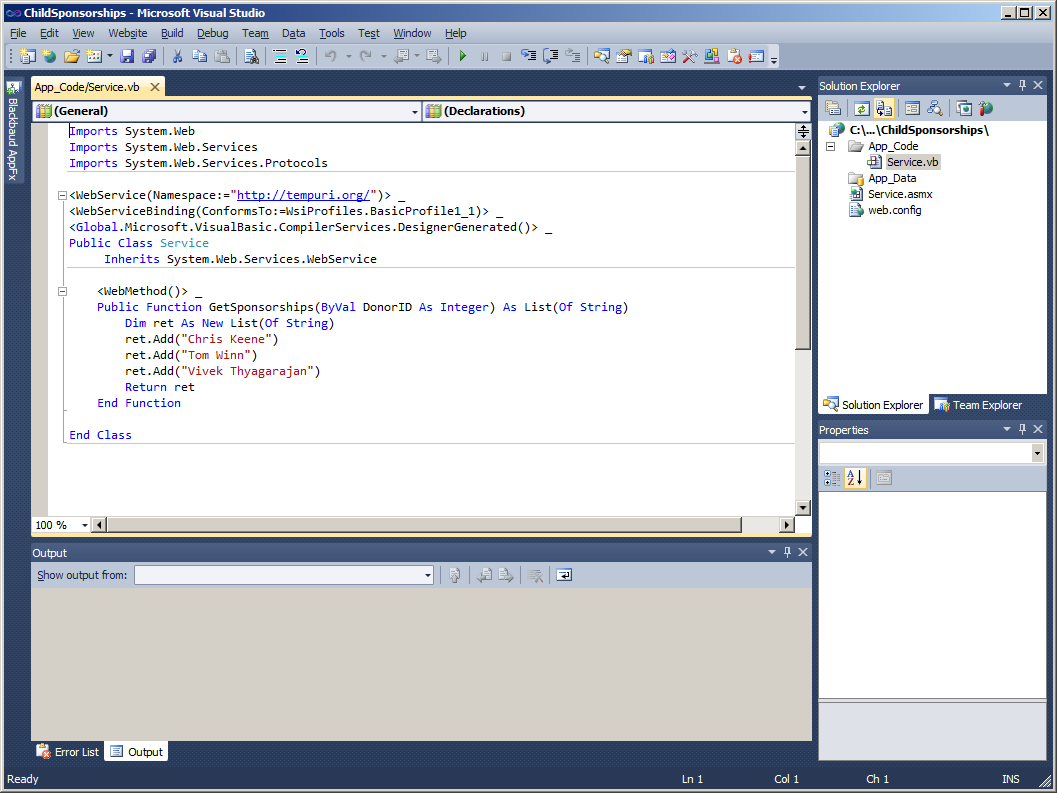Collapse the App_Code folder node
This screenshot has width=1057, height=793.
[x=831, y=146]
